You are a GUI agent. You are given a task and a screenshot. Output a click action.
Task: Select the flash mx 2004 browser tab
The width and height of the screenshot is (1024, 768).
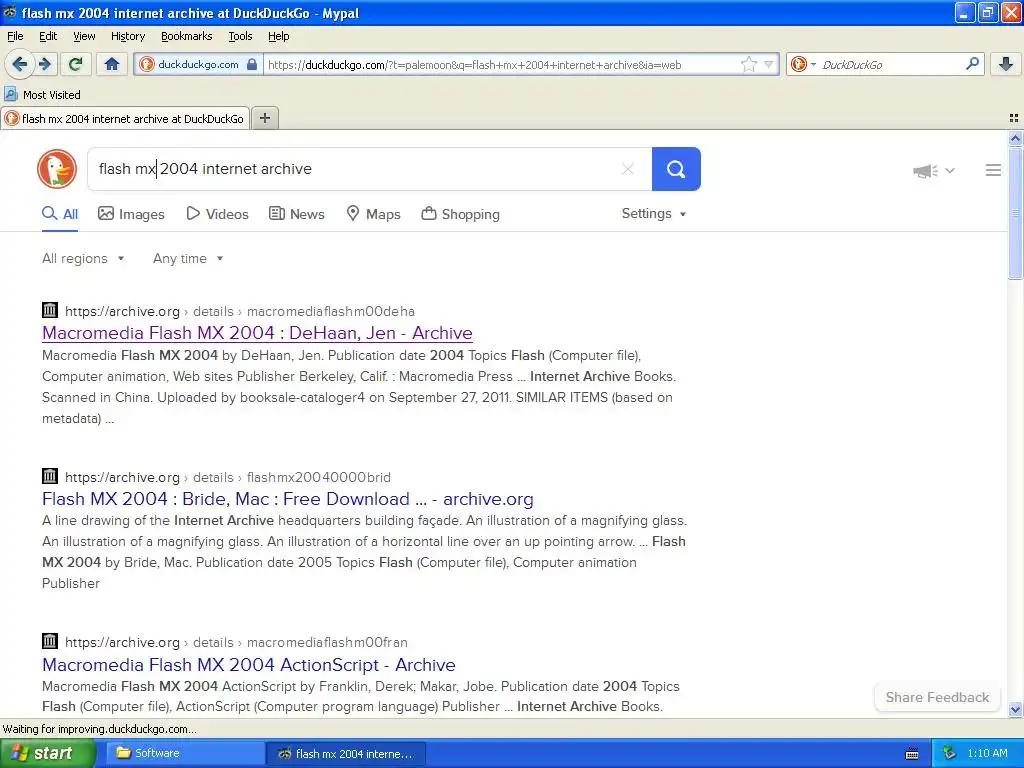click(x=125, y=119)
